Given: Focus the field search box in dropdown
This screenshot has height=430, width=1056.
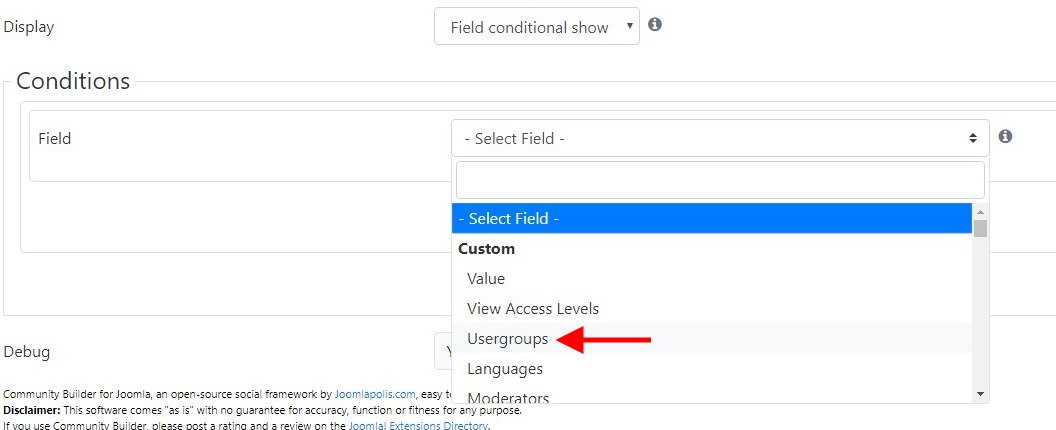Looking at the screenshot, I should pyautogui.click(x=720, y=180).
